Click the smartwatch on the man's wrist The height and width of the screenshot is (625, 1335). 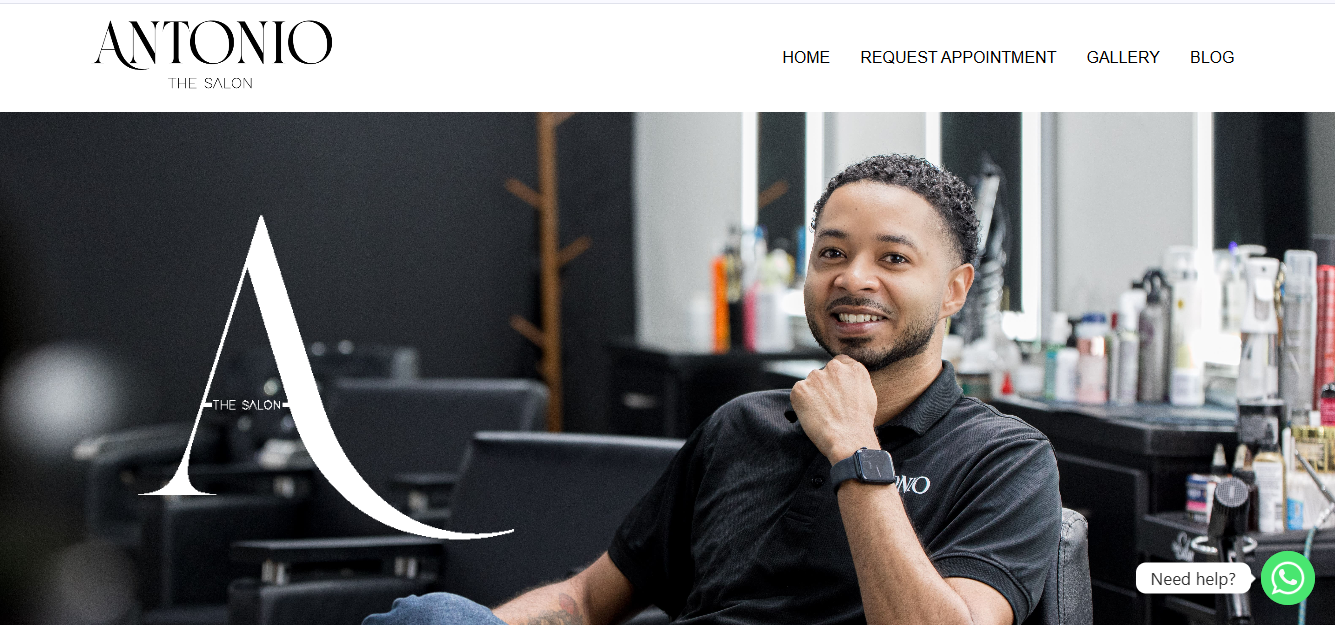864,468
